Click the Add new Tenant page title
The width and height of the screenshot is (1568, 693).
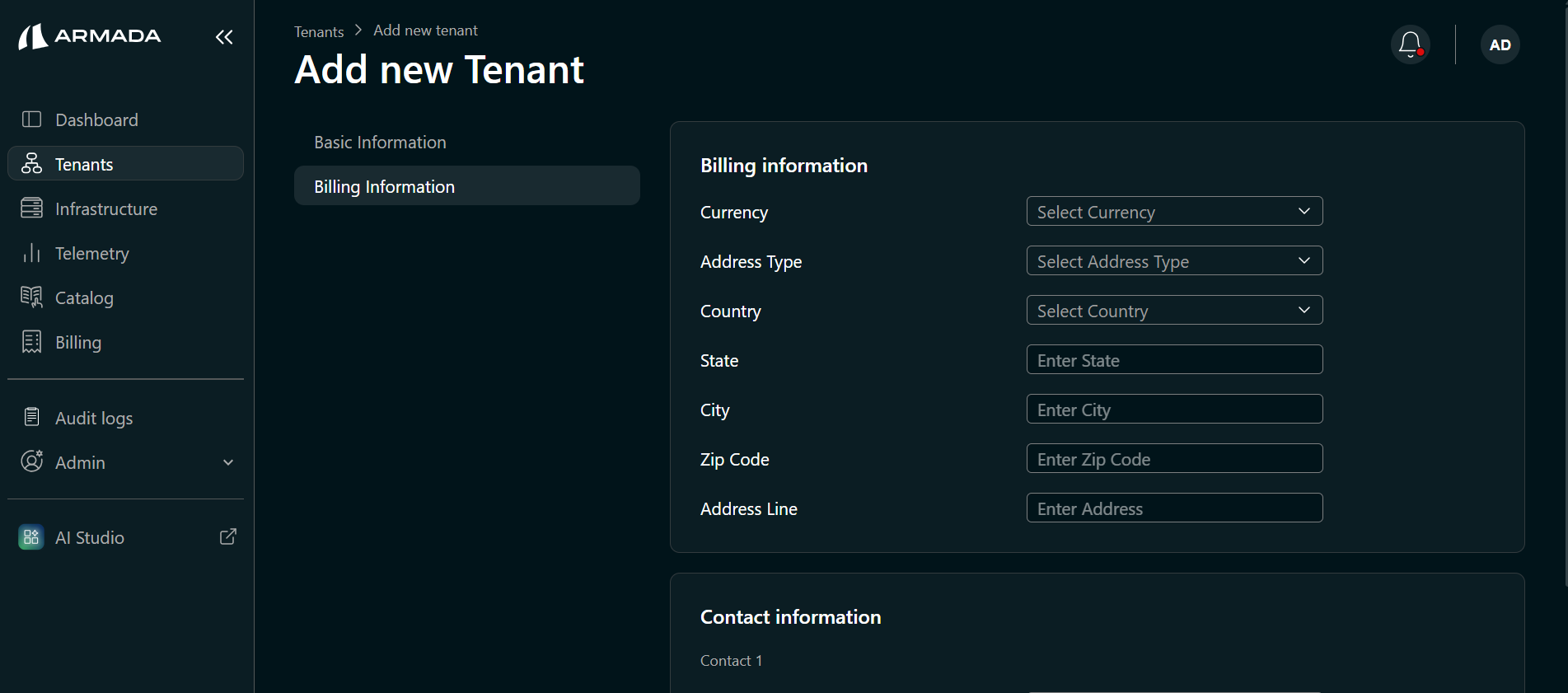pos(439,69)
